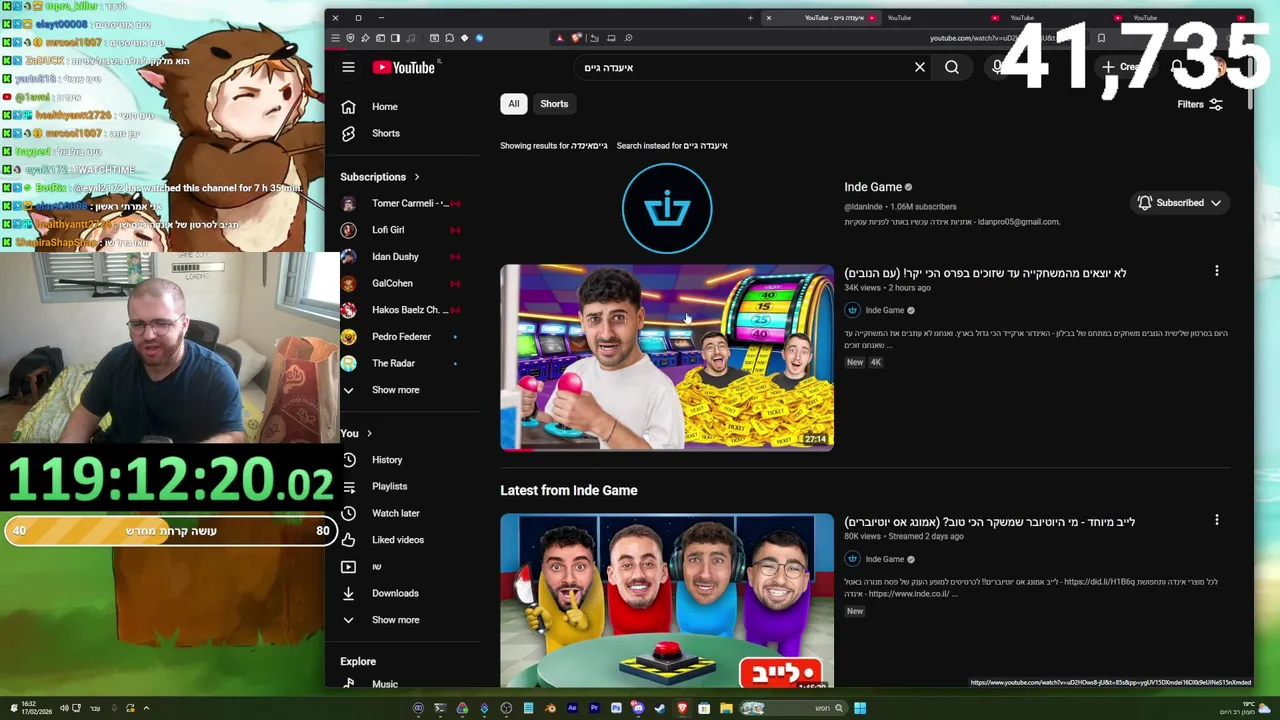Open more options for the first video
Viewport: 1280px width, 720px height.
coord(1217,271)
